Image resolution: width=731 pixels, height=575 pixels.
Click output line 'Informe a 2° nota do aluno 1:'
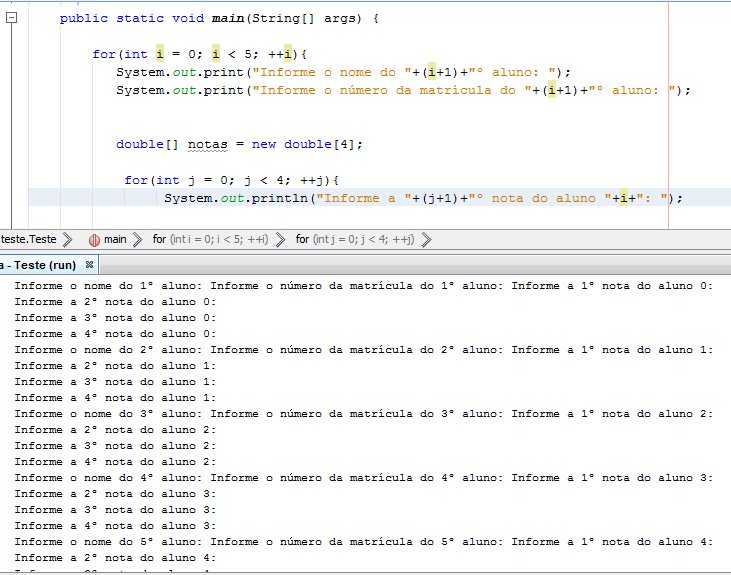point(115,366)
